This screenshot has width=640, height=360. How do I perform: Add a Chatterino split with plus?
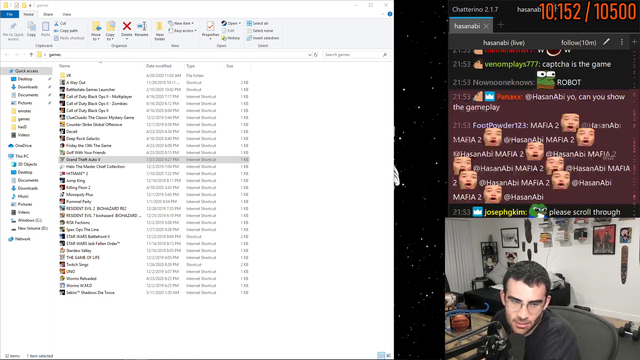point(634,42)
